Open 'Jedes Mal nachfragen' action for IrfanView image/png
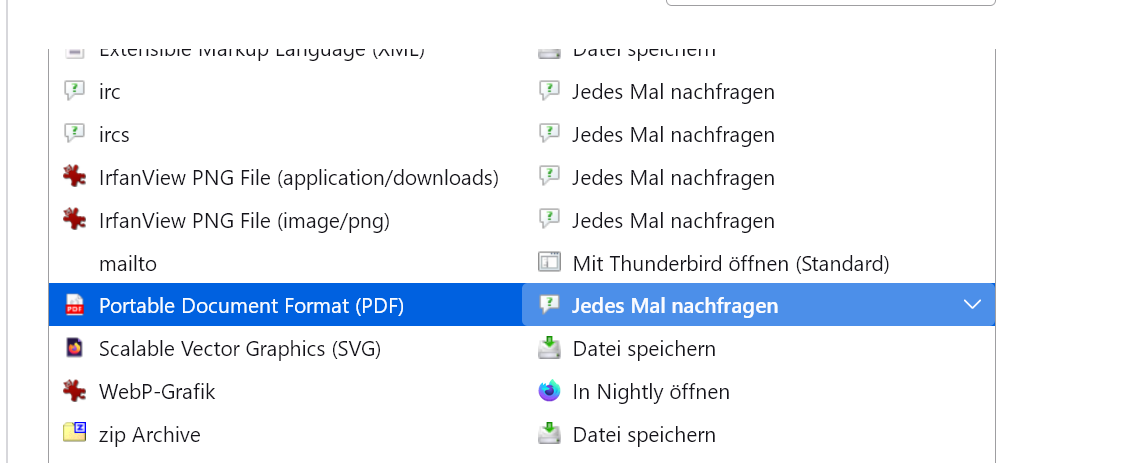Viewport: 1127px width, 463px height. (673, 221)
